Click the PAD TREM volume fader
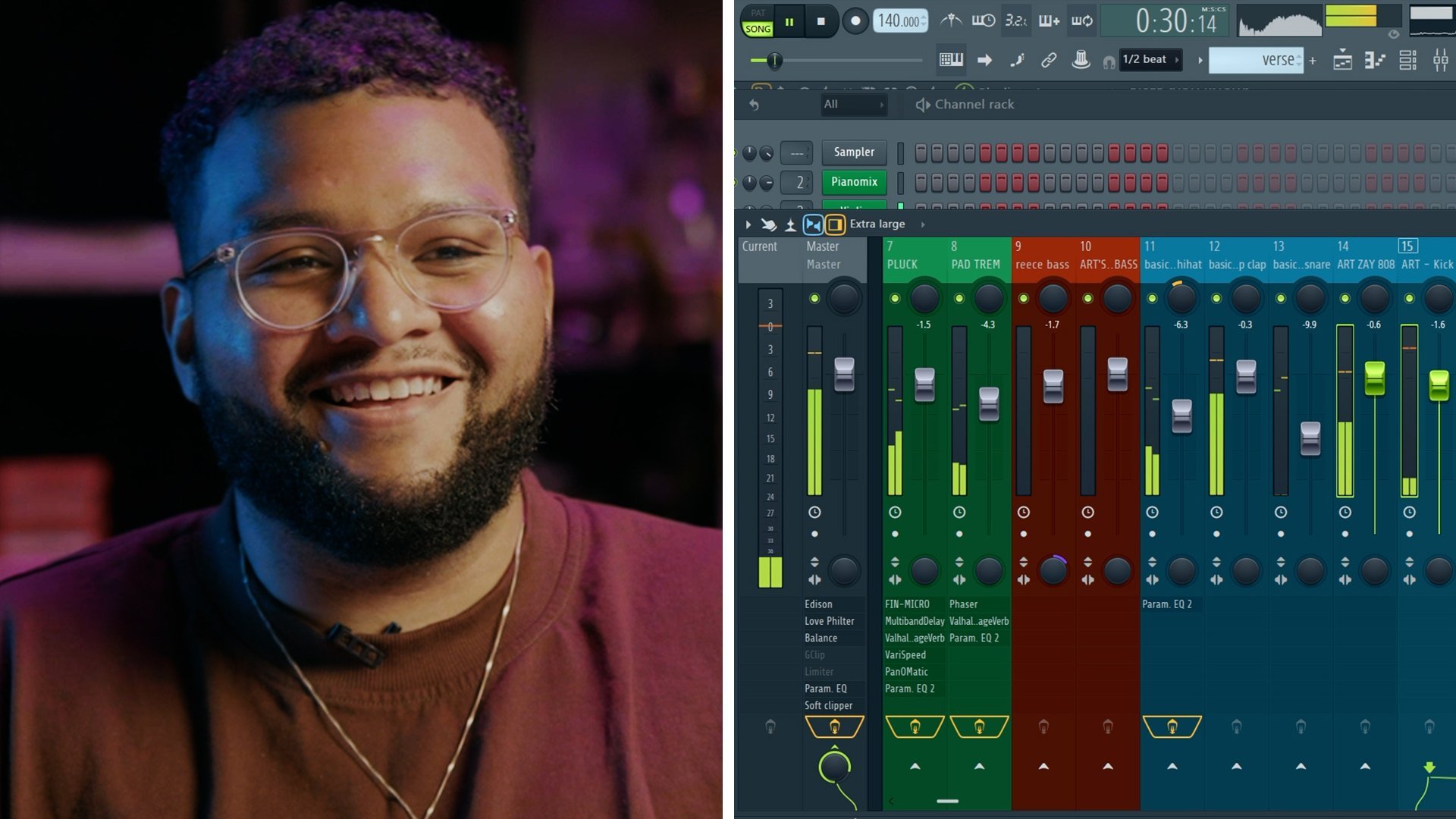 [x=988, y=403]
